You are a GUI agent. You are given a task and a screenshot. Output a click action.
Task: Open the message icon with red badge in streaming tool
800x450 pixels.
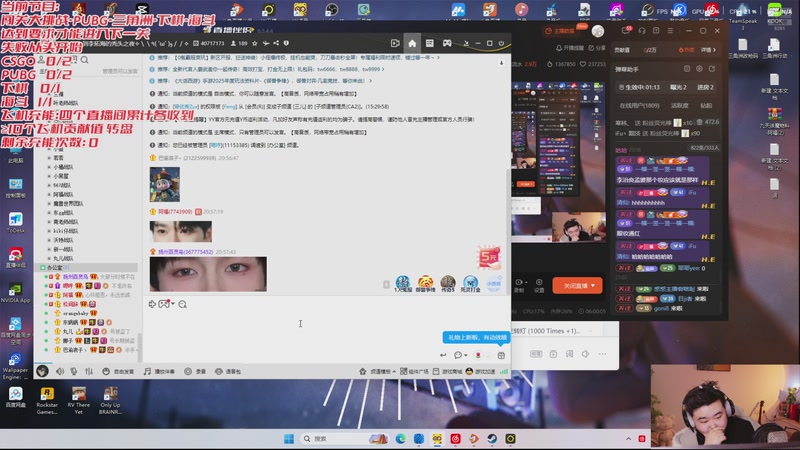click(626, 31)
